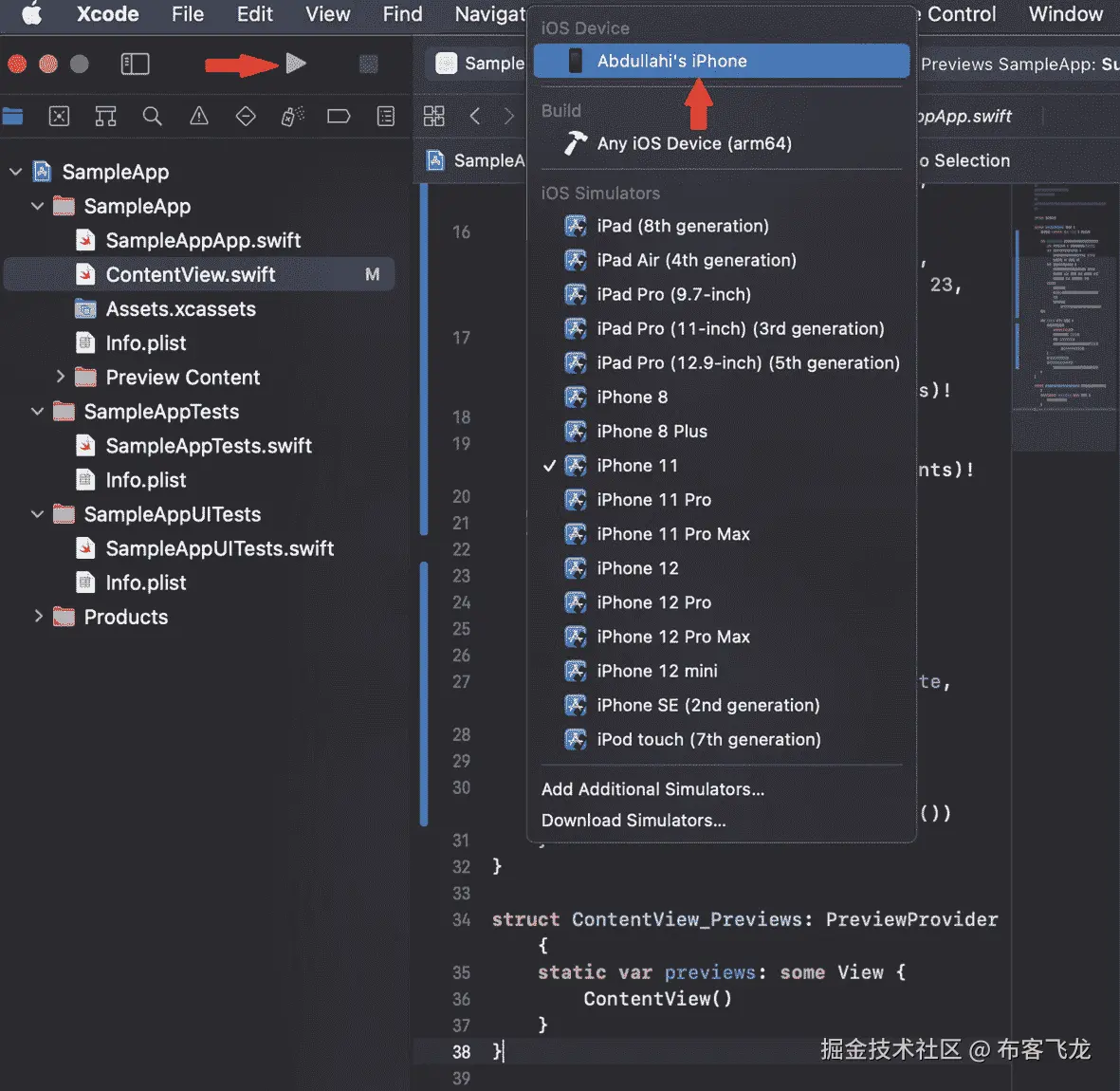The height and width of the screenshot is (1091, 1120).
Task: Select iPhone 12 mini simulator
Action: pyautogui.click(x=722, y=671)
